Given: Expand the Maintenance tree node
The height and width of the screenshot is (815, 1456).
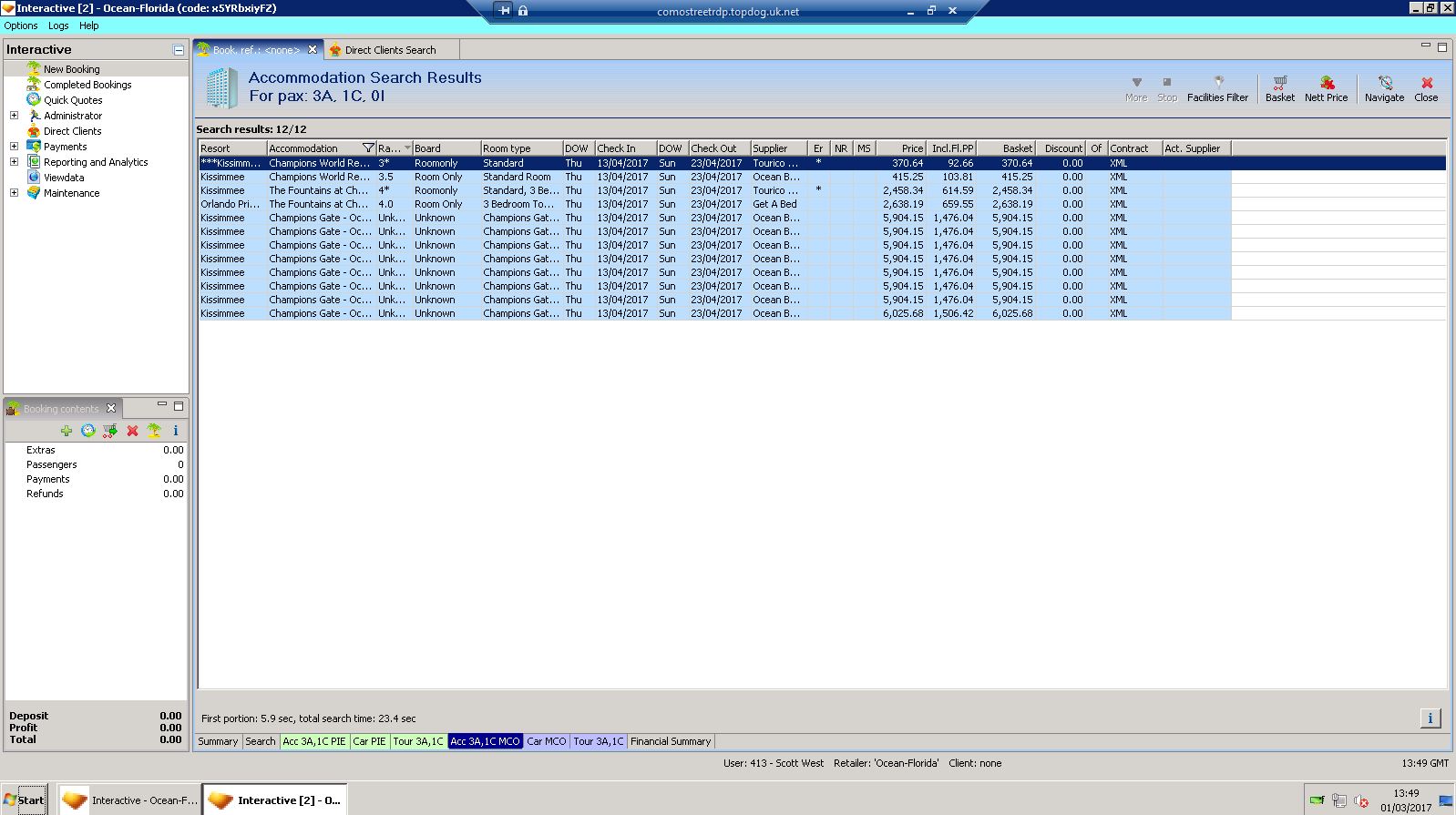Looking at the screenshot, I should click(x=14, y=193).
